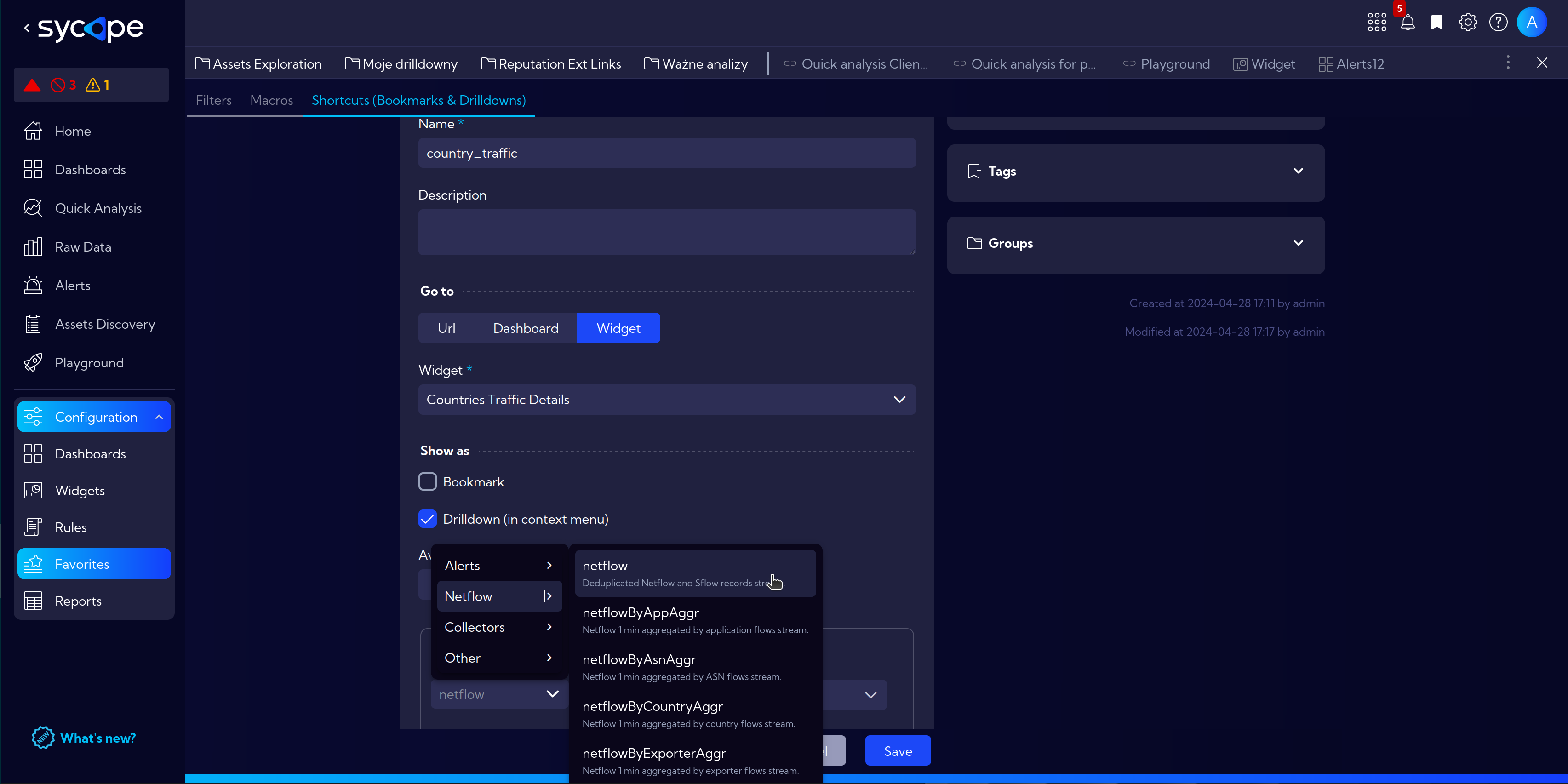Open main Dashboards section
The image size is (1568, 784).
[x=90, y=169]
